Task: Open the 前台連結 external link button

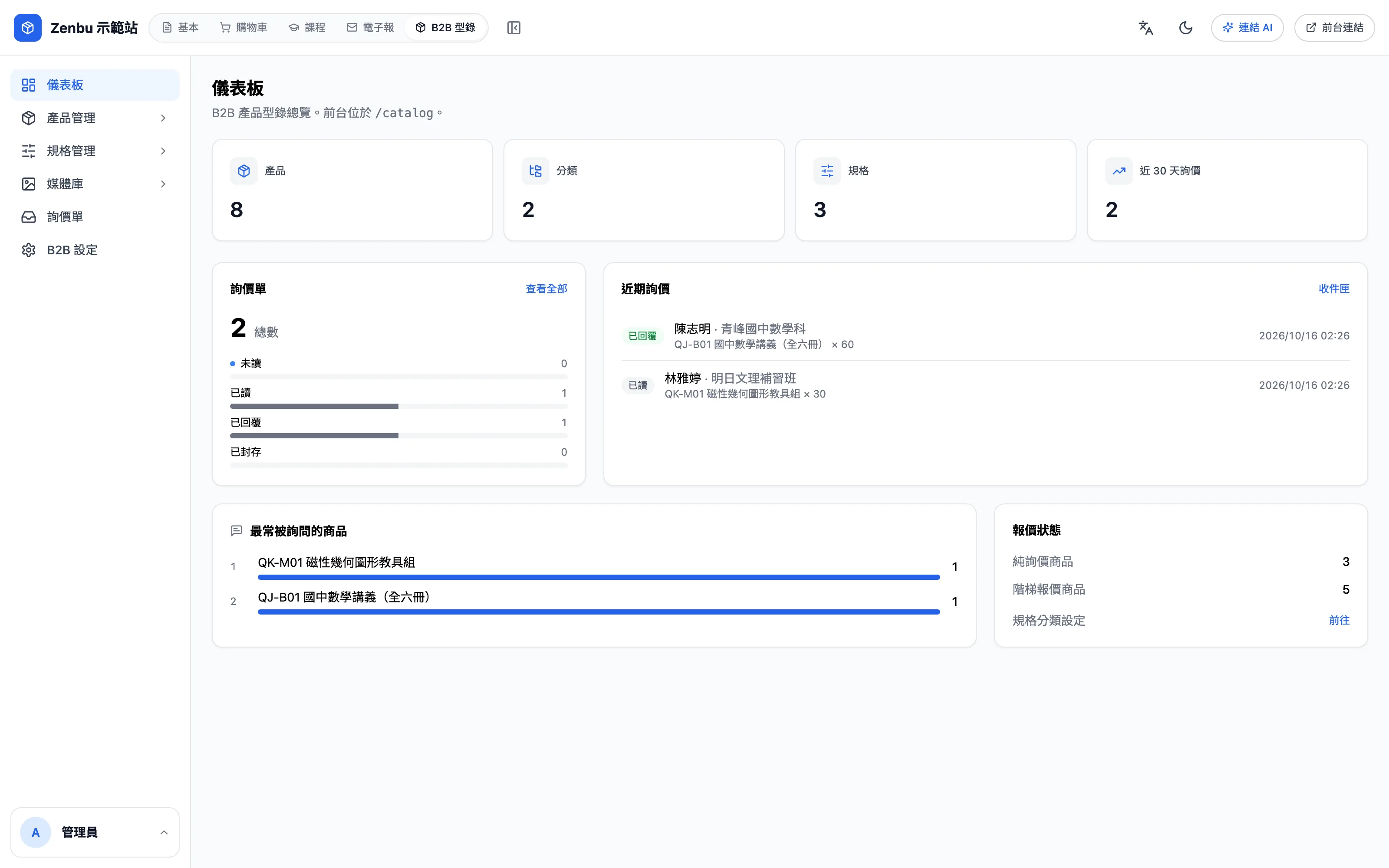Action: 1334,27
